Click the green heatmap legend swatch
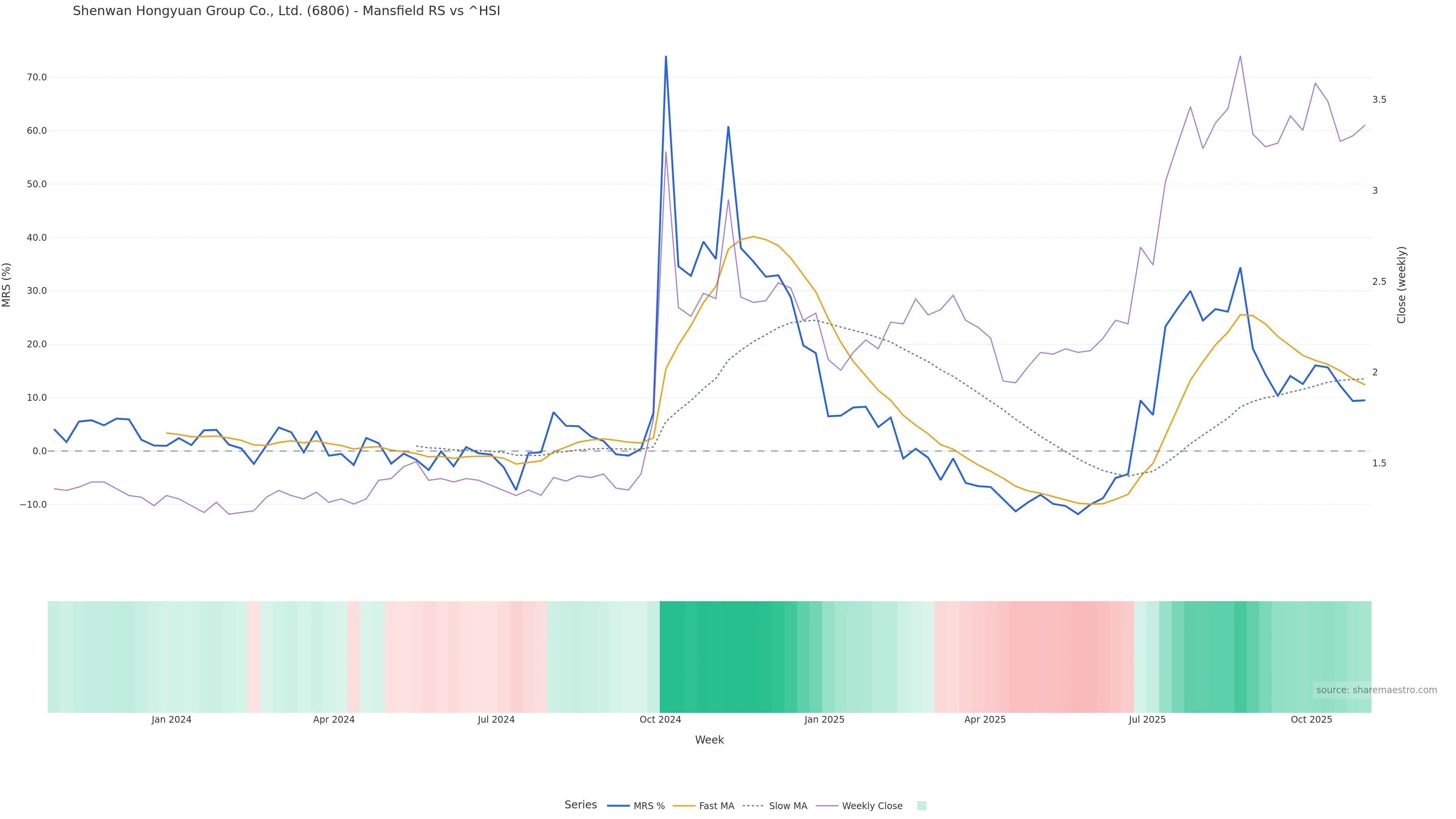The image size is (1456, 819). pyautogui.click(x=921, y=806)
